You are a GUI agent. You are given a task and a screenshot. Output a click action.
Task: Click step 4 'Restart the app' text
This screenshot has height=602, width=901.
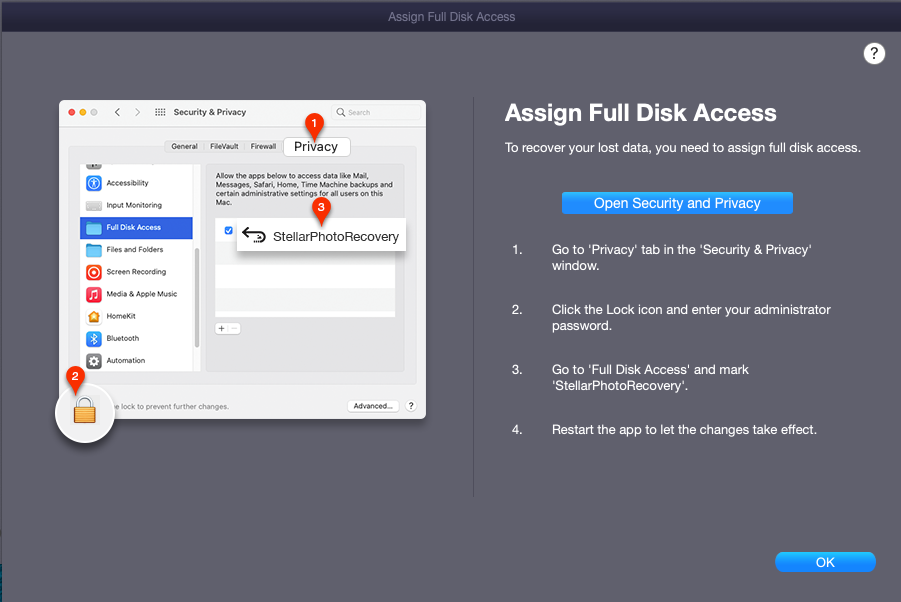684,430
